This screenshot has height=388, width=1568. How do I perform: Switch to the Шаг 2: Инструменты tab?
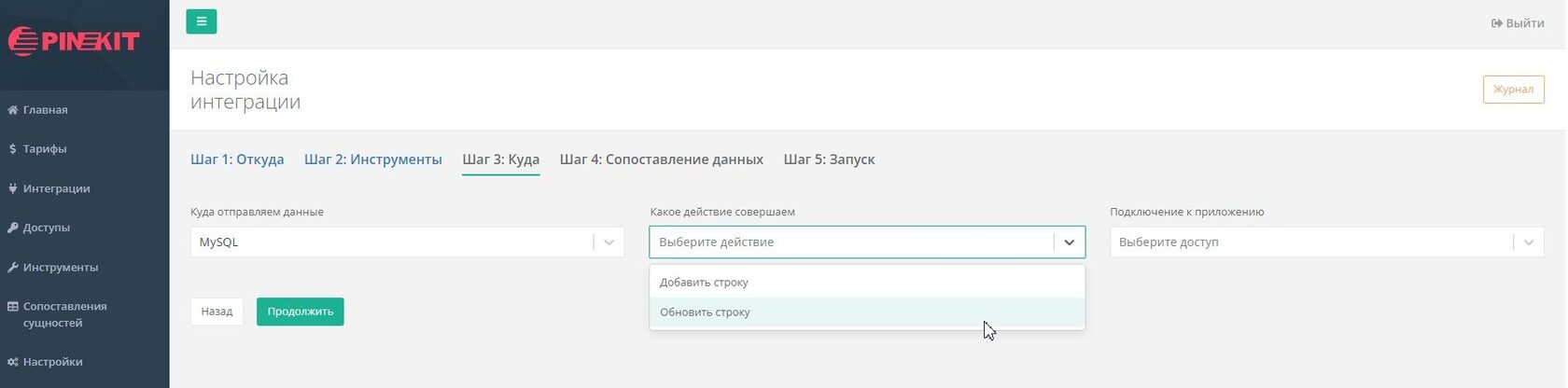click(x=372, y=159)
